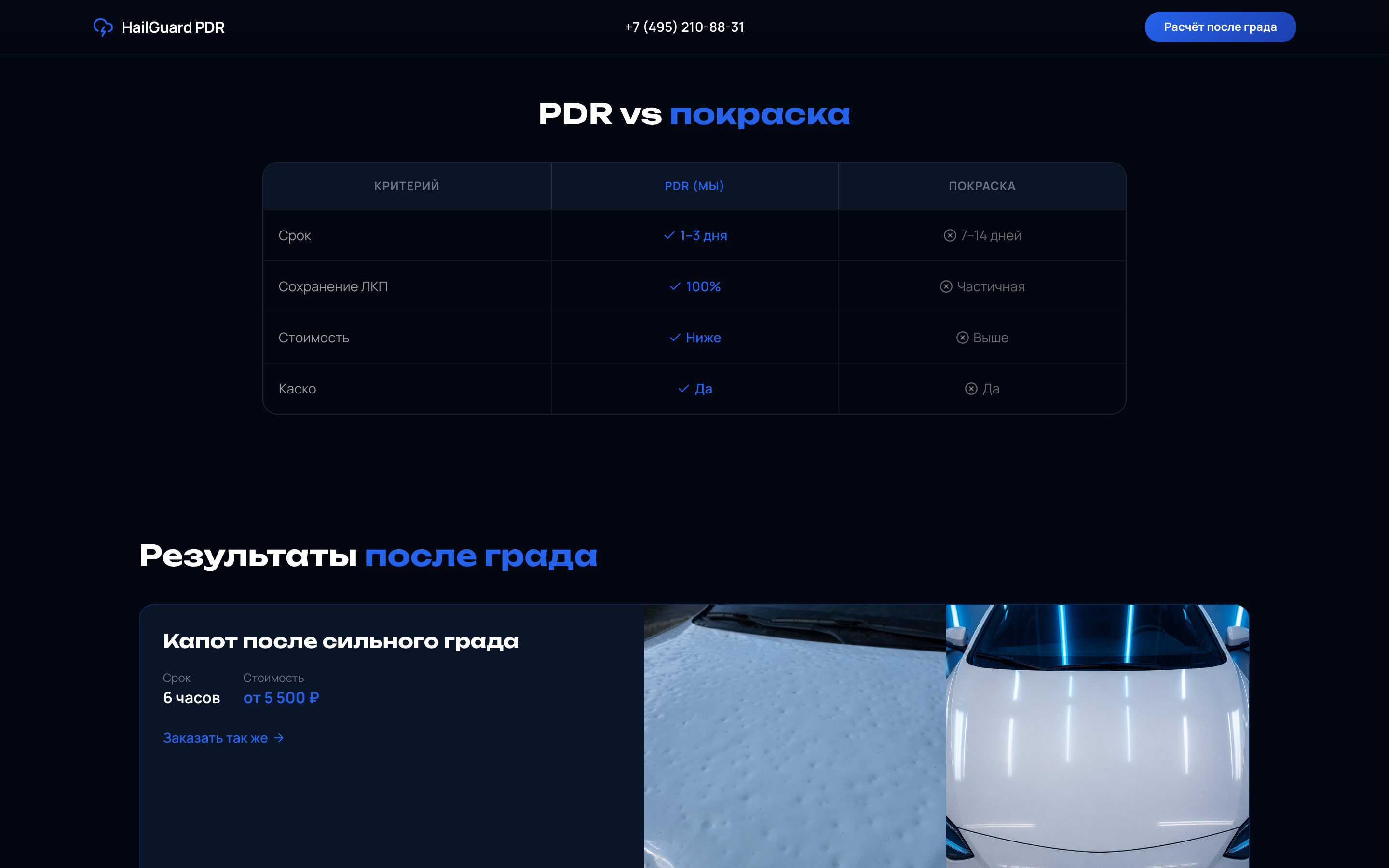This screenshot has height=868, width=1389.
Task: Click the 'Расчёт после града' button
Action: pos(1220,27)
